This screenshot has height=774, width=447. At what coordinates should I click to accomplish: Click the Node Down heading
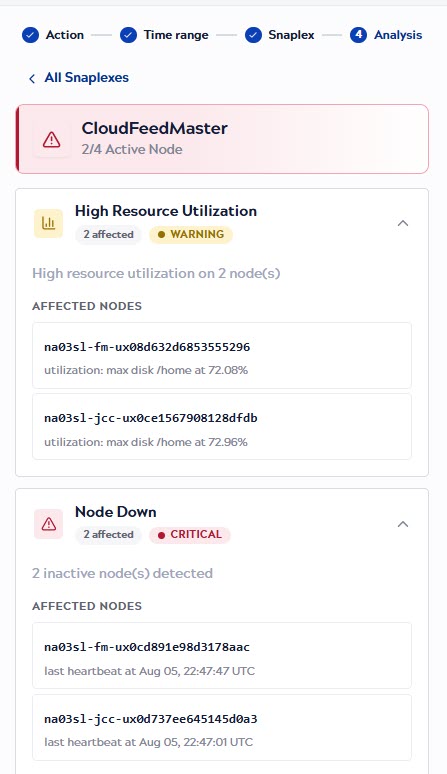coord(115,512)
